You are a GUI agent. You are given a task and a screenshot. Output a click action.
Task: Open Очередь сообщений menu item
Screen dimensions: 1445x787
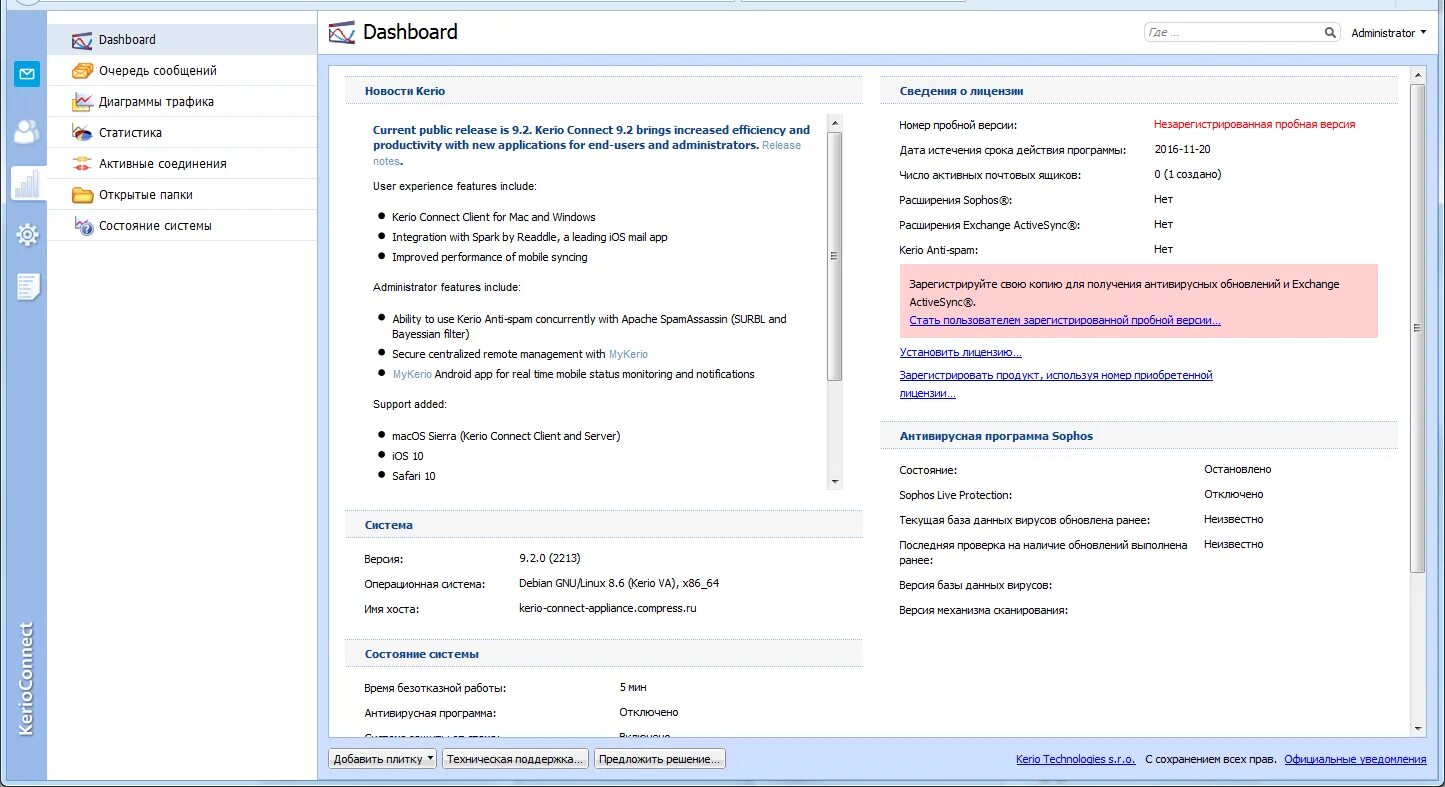pyautogui.click(x=182, y=71)
